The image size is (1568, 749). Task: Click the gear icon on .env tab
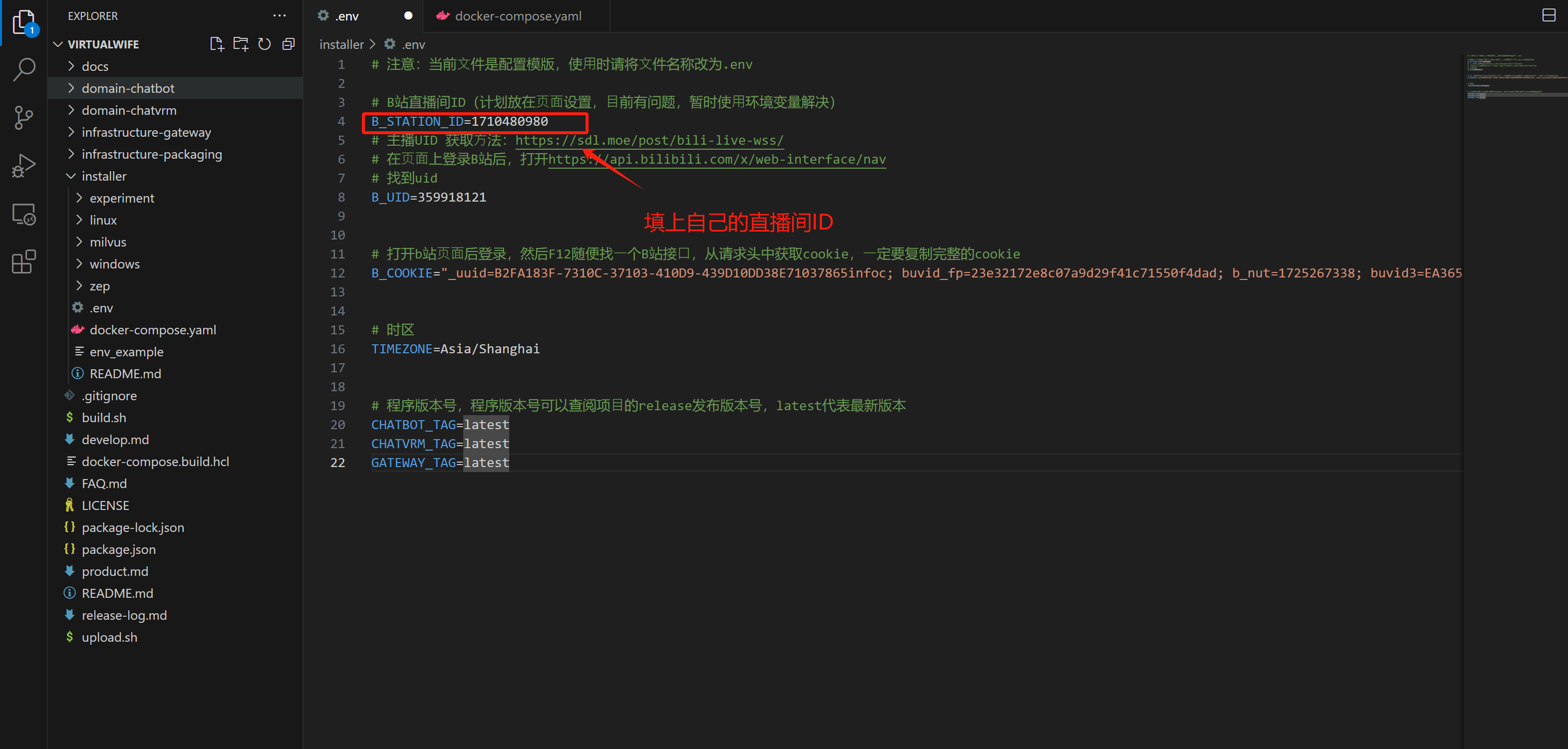(x=323, y=16)
